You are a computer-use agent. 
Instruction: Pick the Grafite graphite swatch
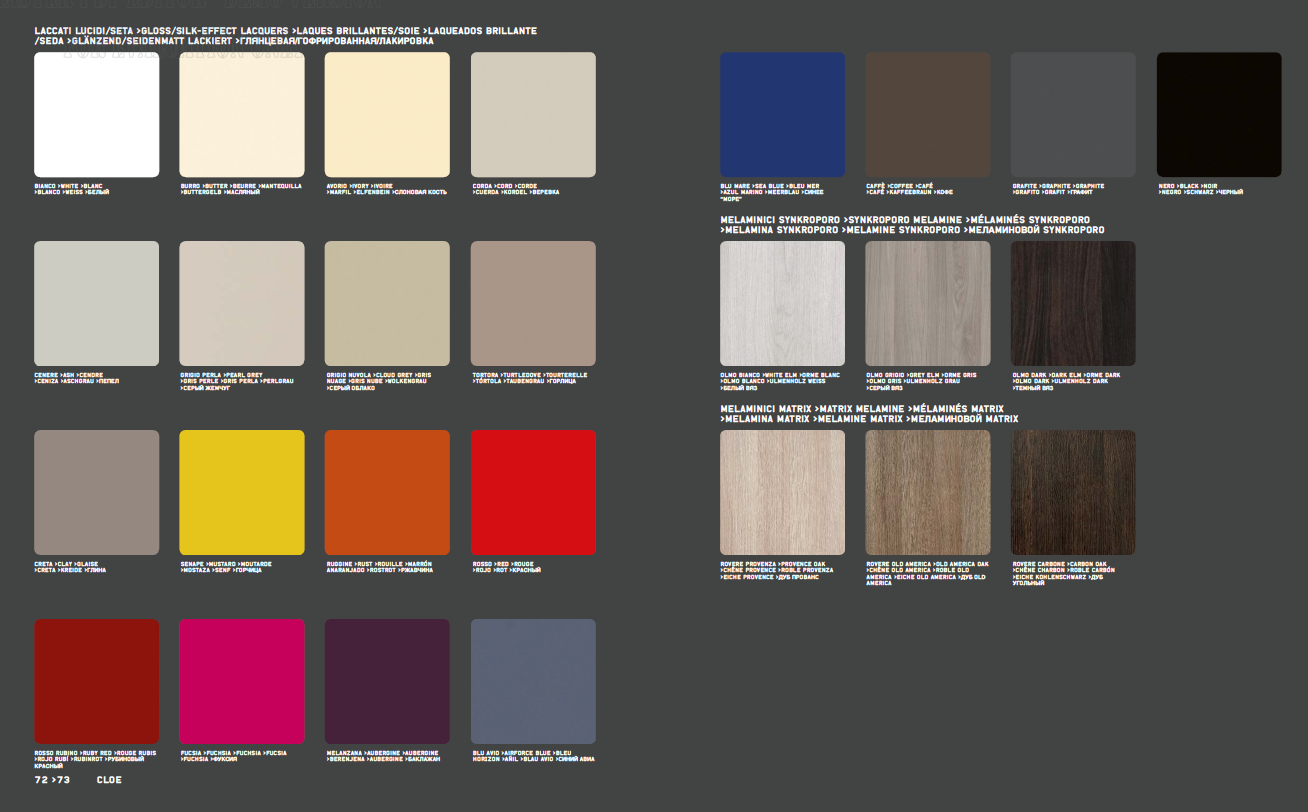tap(1073, 114)
